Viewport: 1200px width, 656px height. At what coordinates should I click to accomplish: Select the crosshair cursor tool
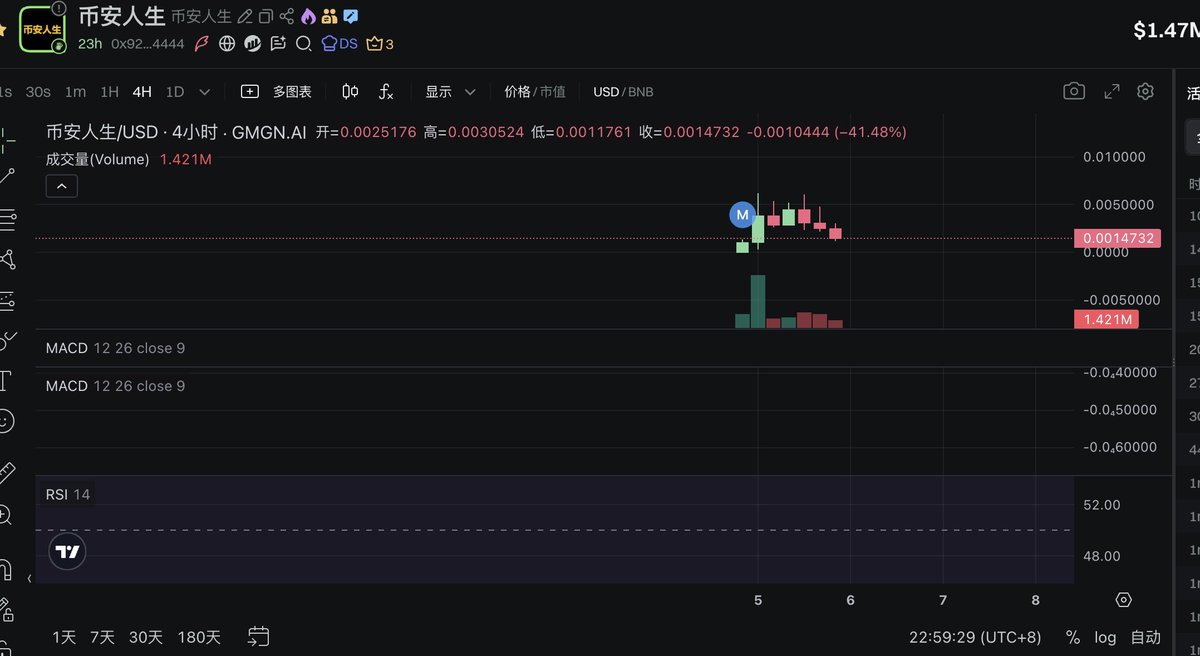7,139
